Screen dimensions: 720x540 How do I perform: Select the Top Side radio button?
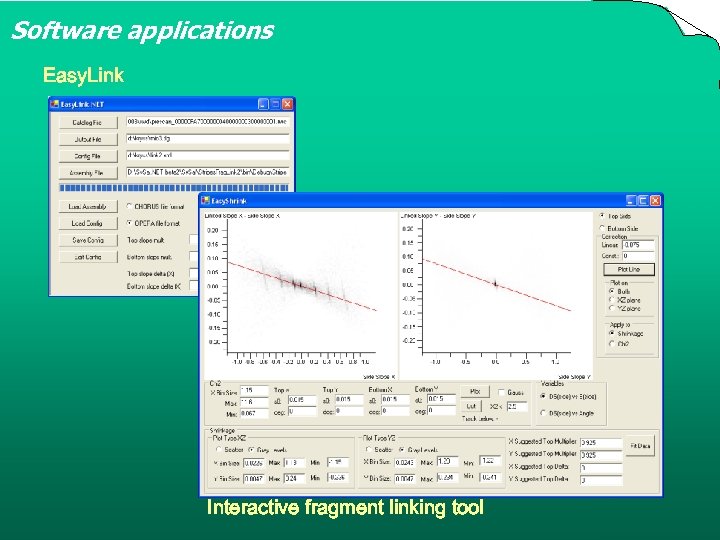pos(602,216)
